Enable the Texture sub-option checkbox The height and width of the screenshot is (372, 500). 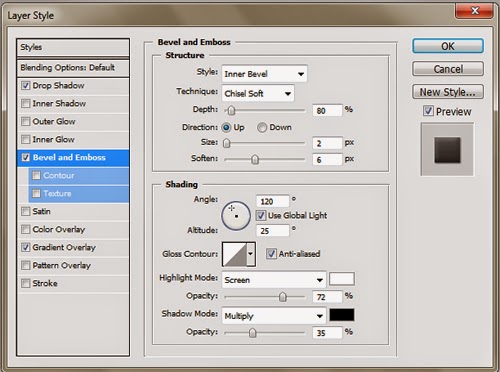(36, 193)
